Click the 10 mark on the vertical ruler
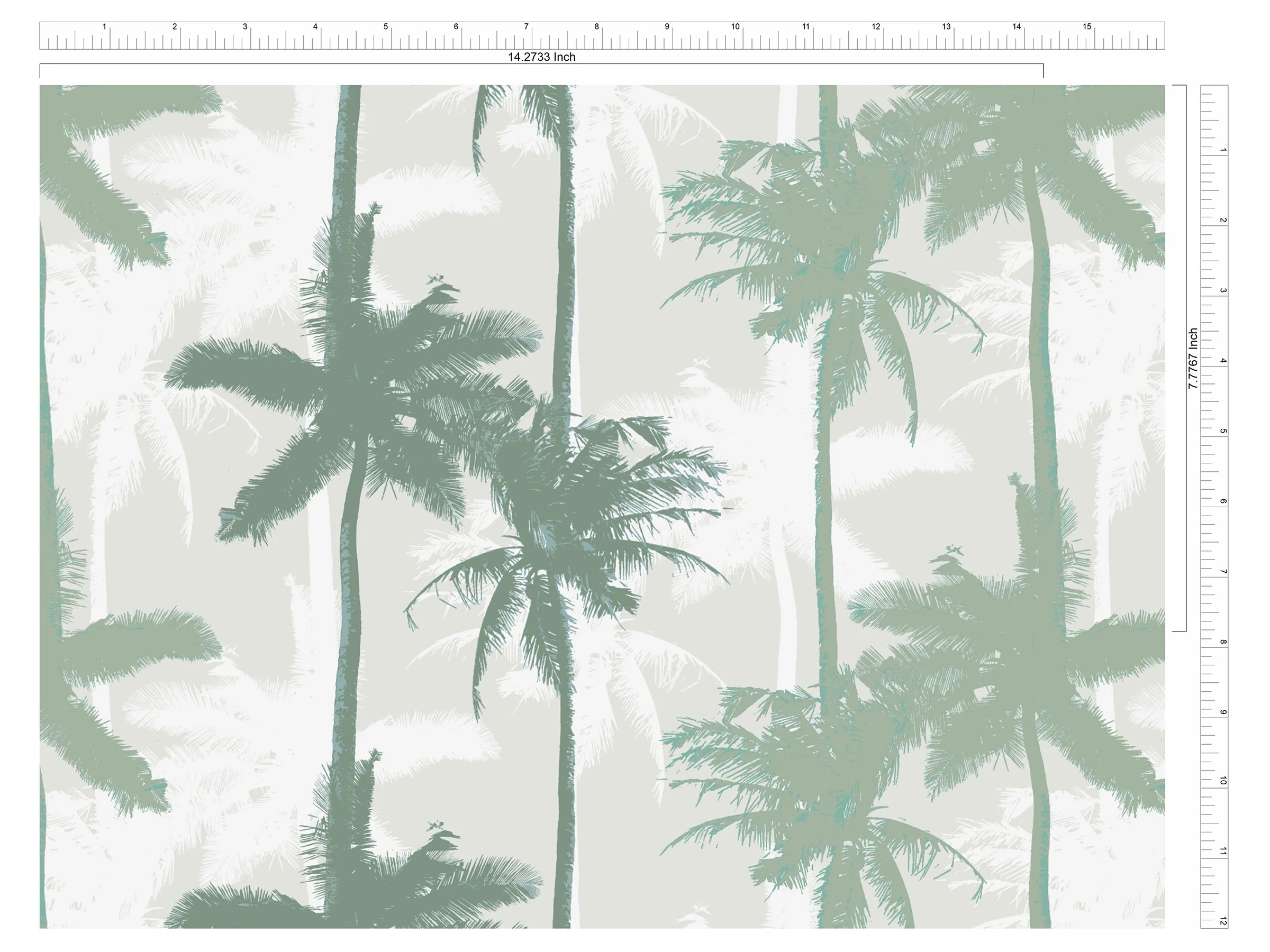Image resolution: width=1270 pixels, height=952 pixels. [1223, 782]
